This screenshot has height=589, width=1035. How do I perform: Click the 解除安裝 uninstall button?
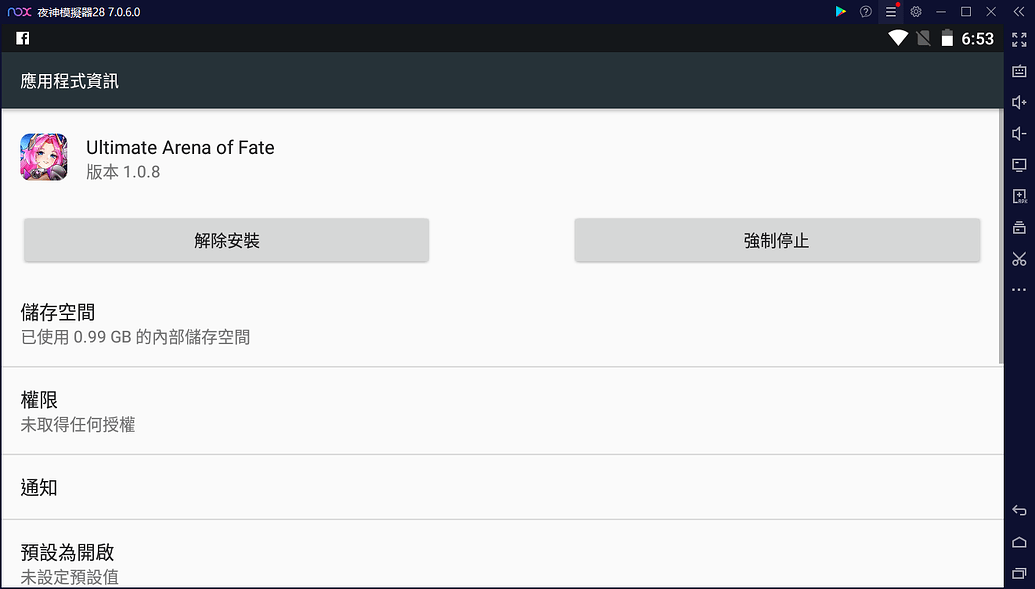225,240
